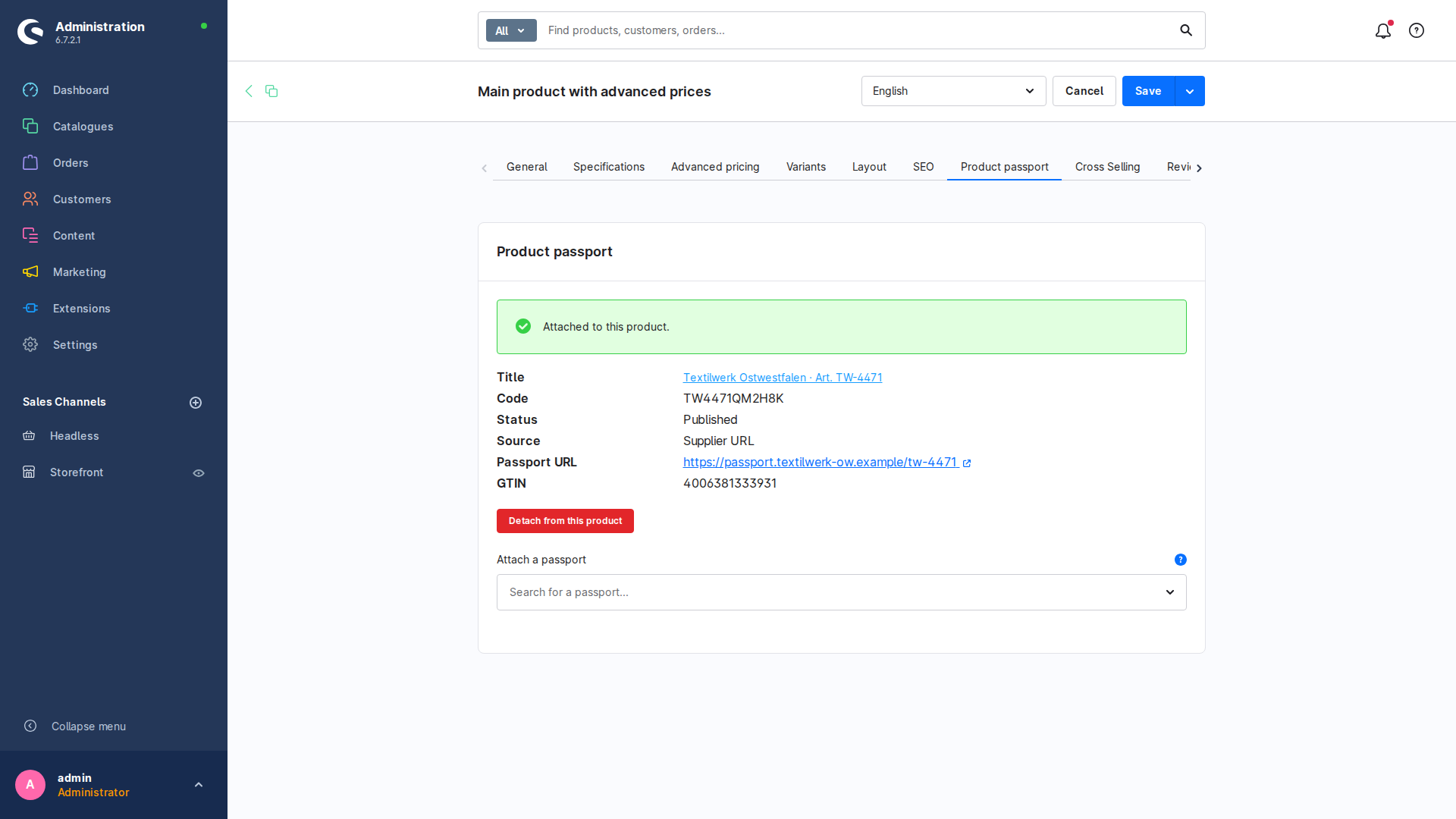The height and width of the screenshot is (819, 1456).
Task: Click the duplicate product icon
Action: pyautogui.click(x=271, y=91)
